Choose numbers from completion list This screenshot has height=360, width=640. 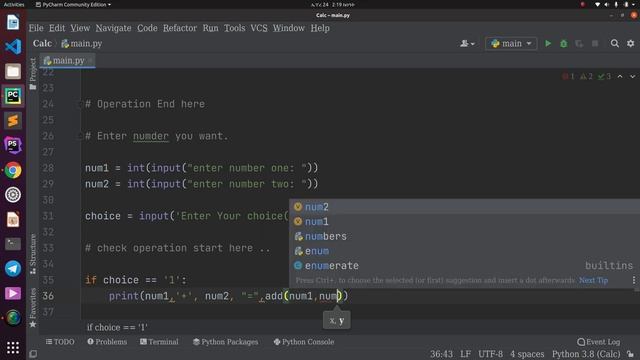coord(464,236)
